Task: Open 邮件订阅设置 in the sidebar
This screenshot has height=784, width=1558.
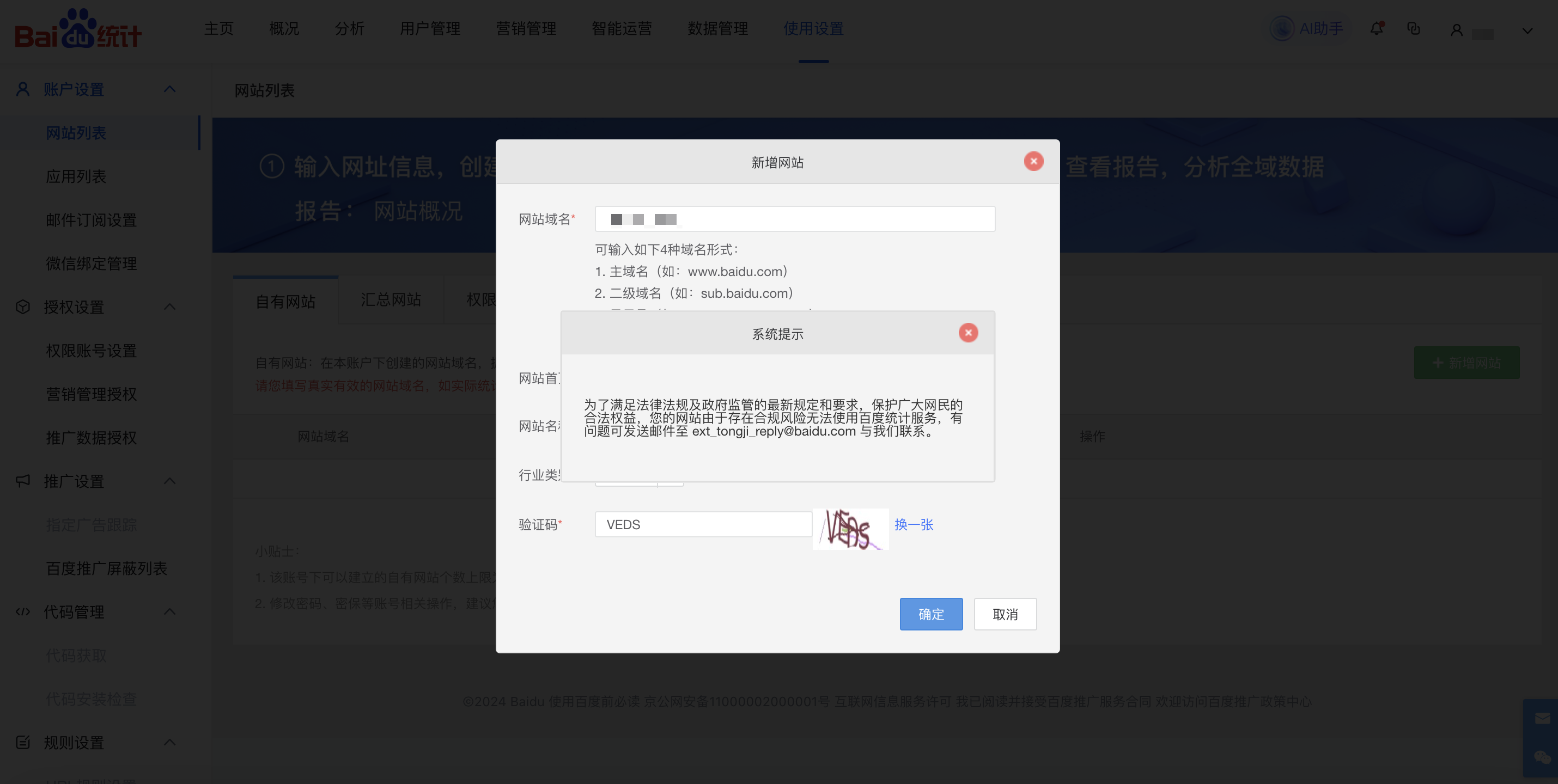Action: click(92, 219)
